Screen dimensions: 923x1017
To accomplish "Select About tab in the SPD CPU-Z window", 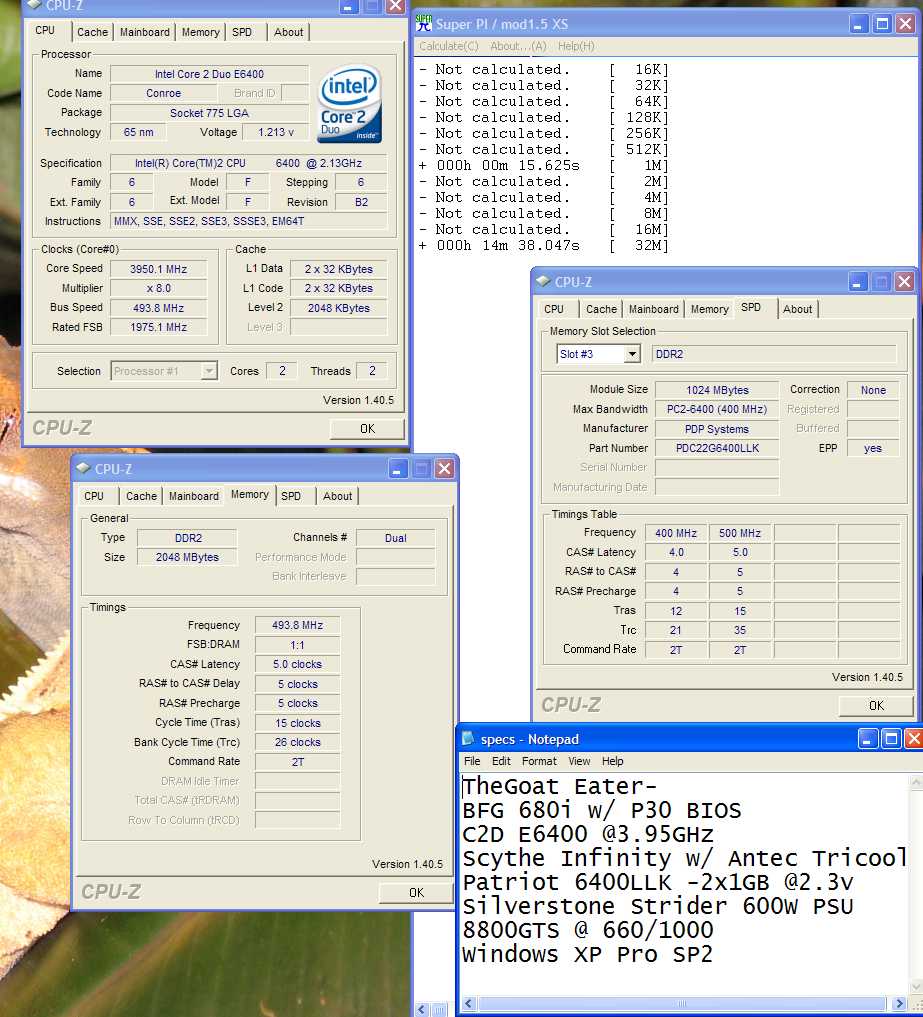I will (797, 309).
